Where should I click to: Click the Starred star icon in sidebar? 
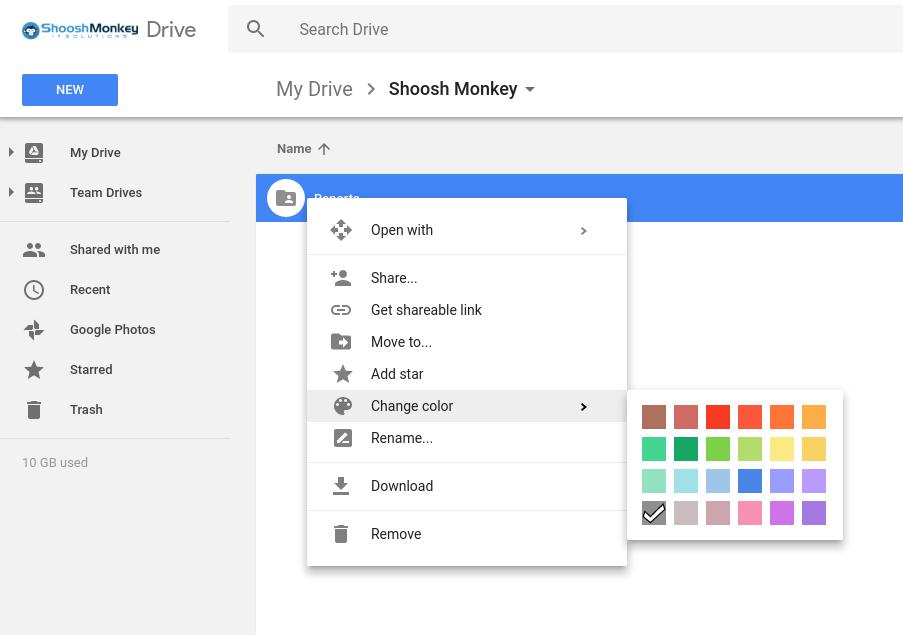coord(34,370)
